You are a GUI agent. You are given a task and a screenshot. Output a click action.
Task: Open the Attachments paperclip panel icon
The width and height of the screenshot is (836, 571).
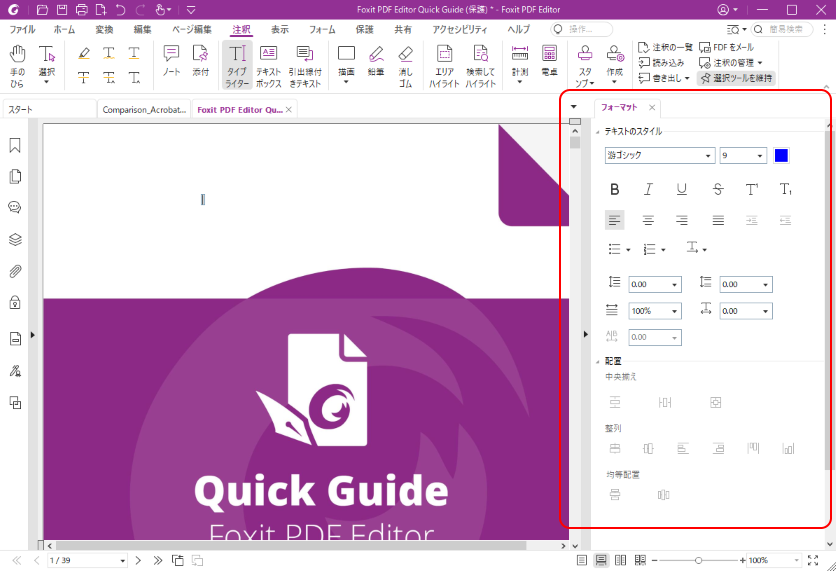pos(15,271)
